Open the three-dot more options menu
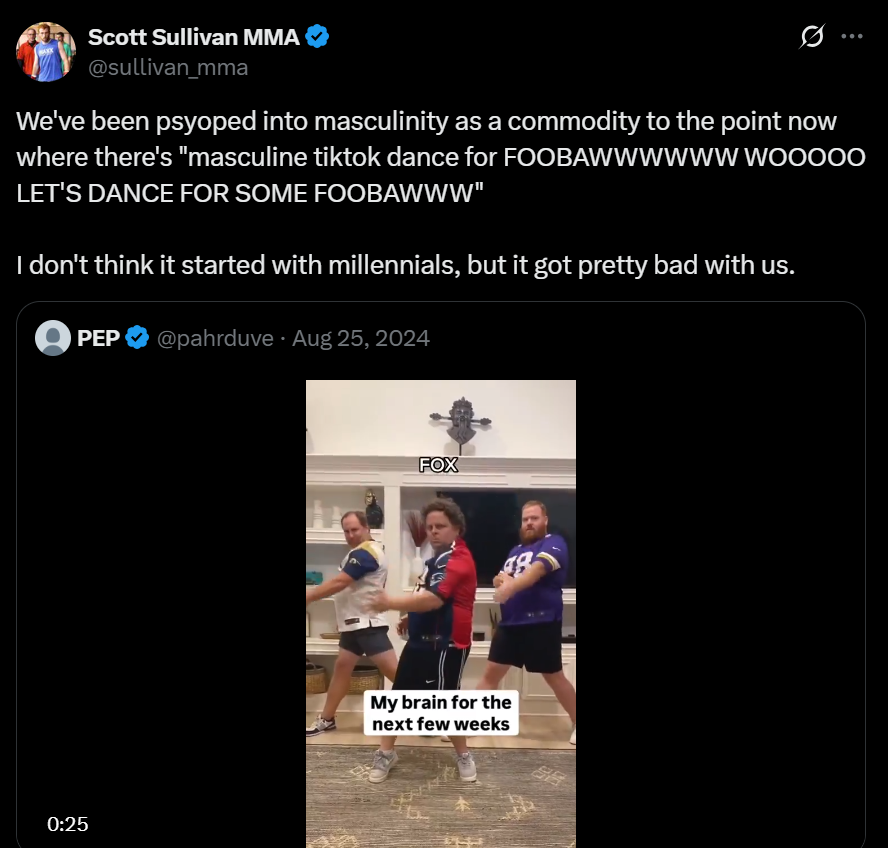 pos(851,37)
